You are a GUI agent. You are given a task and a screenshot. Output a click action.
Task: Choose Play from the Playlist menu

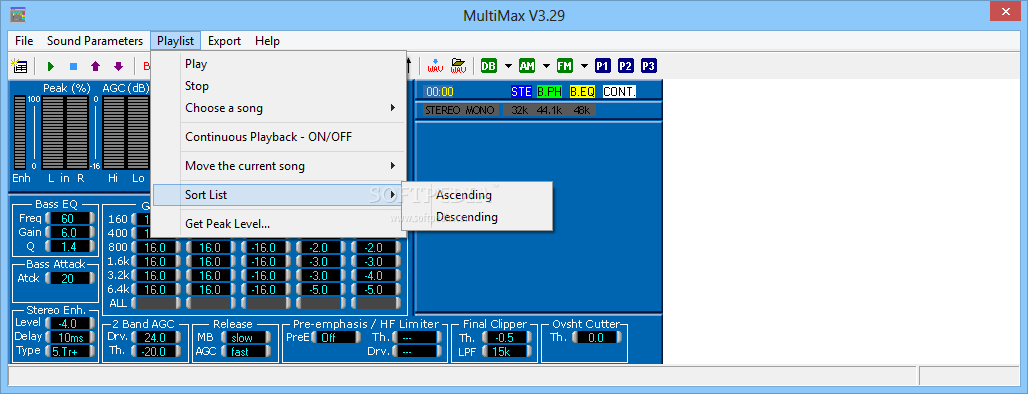279,64
